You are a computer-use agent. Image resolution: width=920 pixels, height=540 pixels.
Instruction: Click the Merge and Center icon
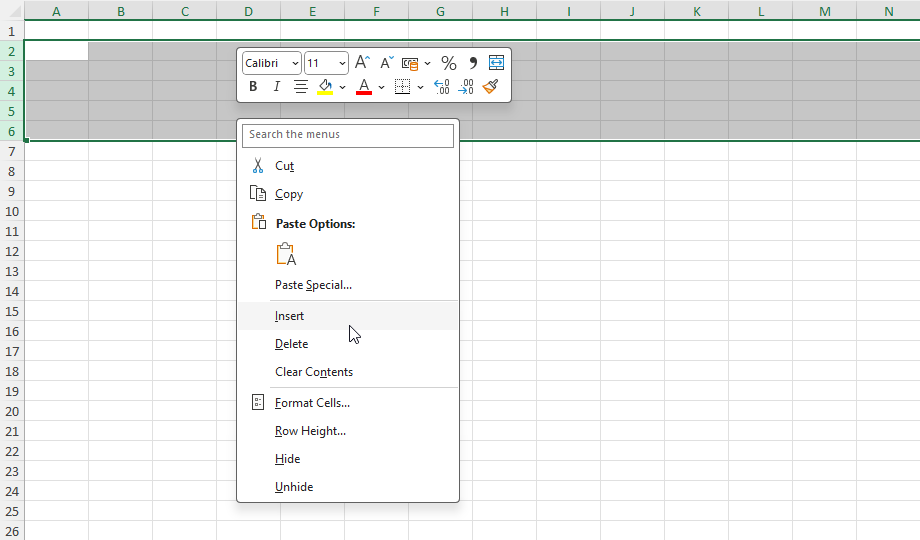click(x=496, y=62)
